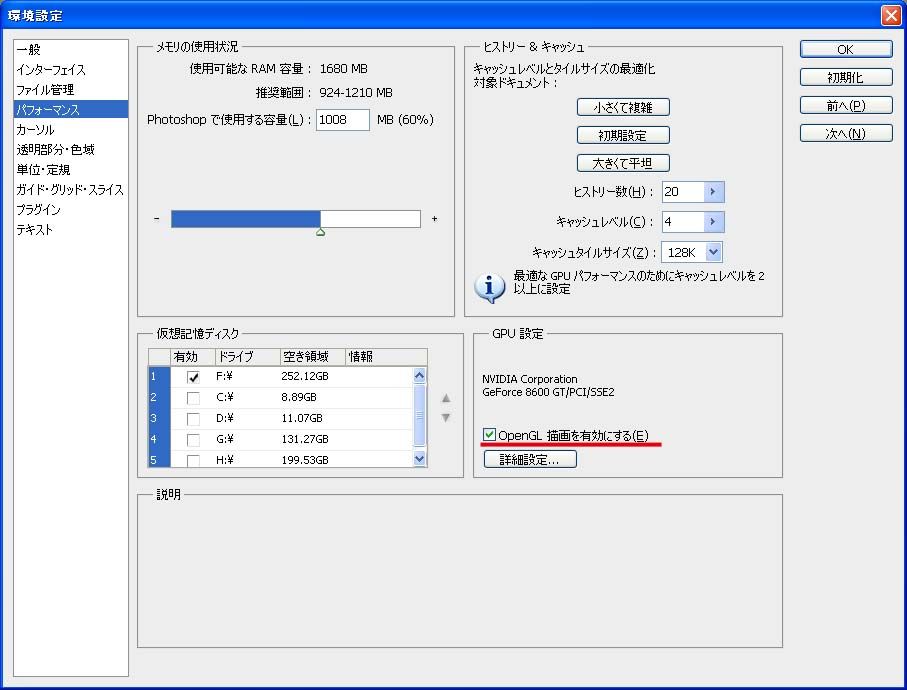Click the 初期設定 cache optimization button
The width and height of the screenshot is (907, 690).
tap(623, 135)
